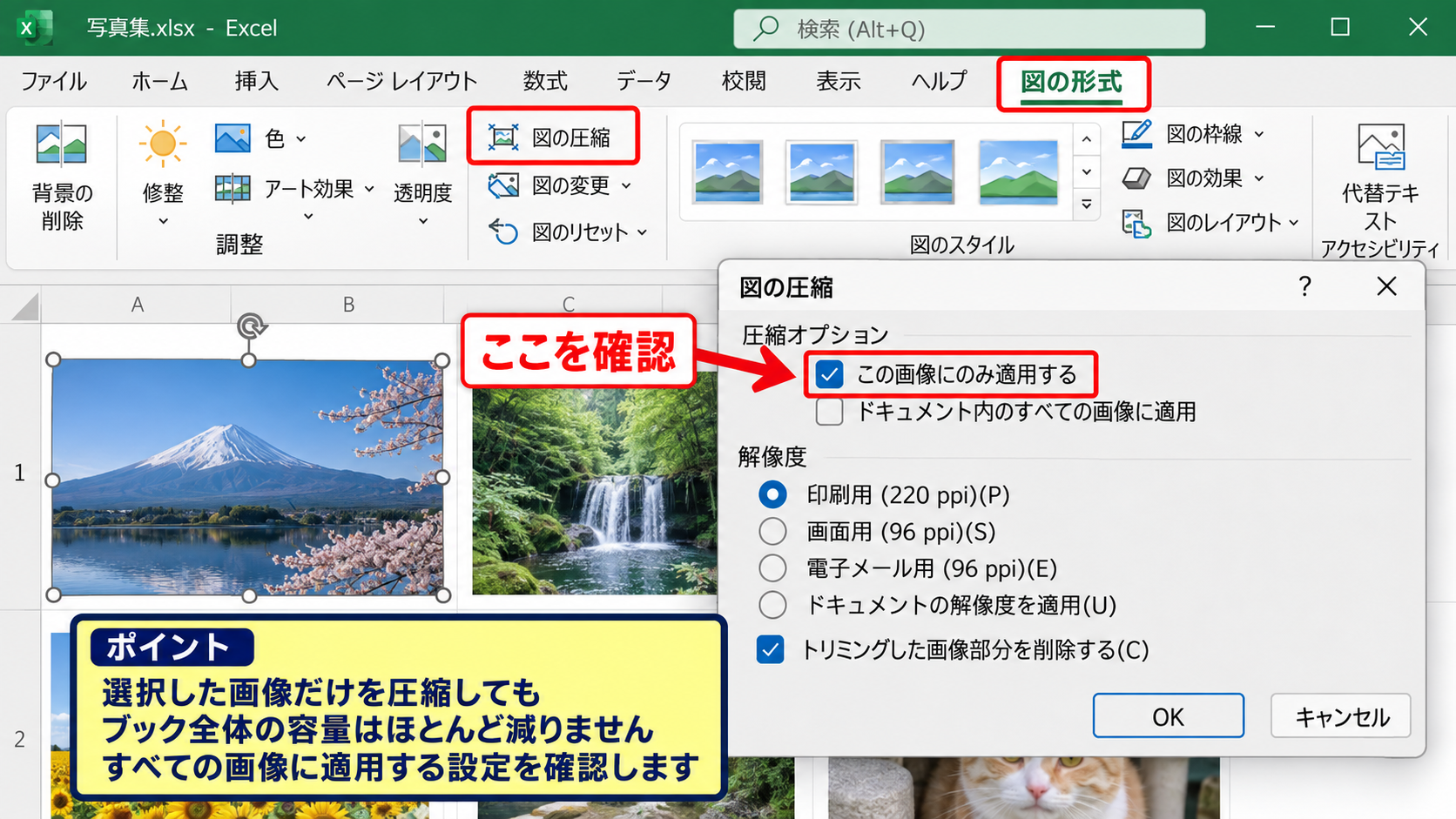Image resolution: width=1456 pixels, height=819 pixels.
Task: Expand the アート効果 dropdown arrow
Action: [x=369, y=189]
